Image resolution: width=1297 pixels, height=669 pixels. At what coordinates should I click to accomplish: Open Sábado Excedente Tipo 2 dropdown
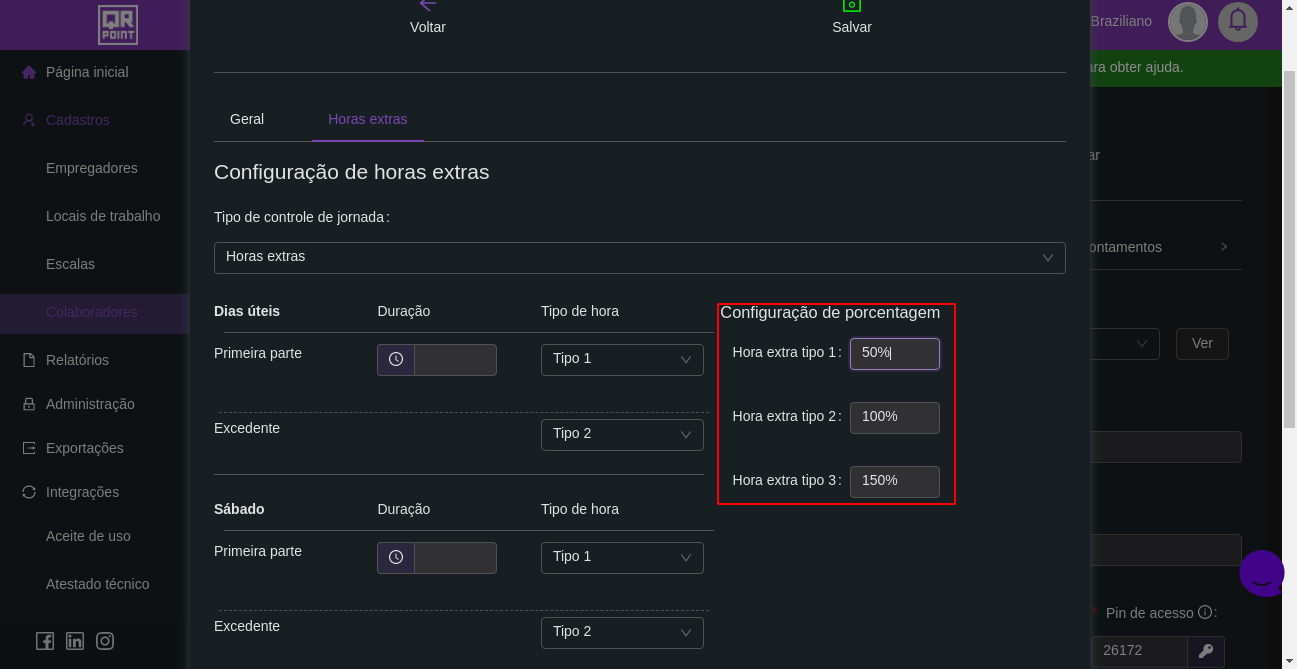(621, 632)
